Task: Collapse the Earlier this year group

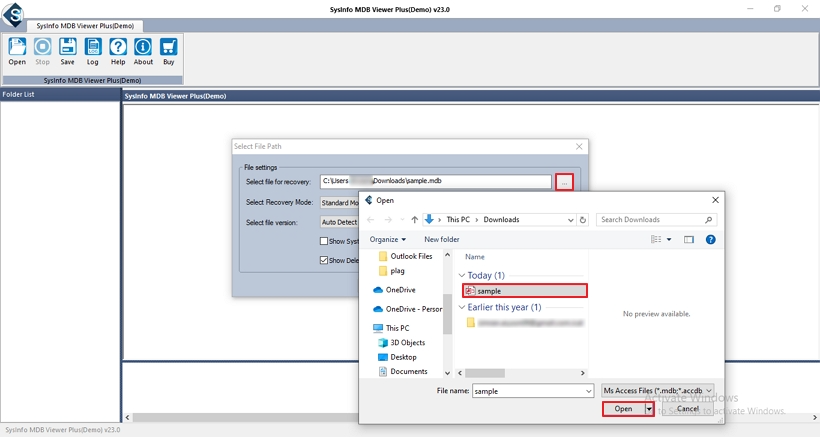Action: [462, 307]
